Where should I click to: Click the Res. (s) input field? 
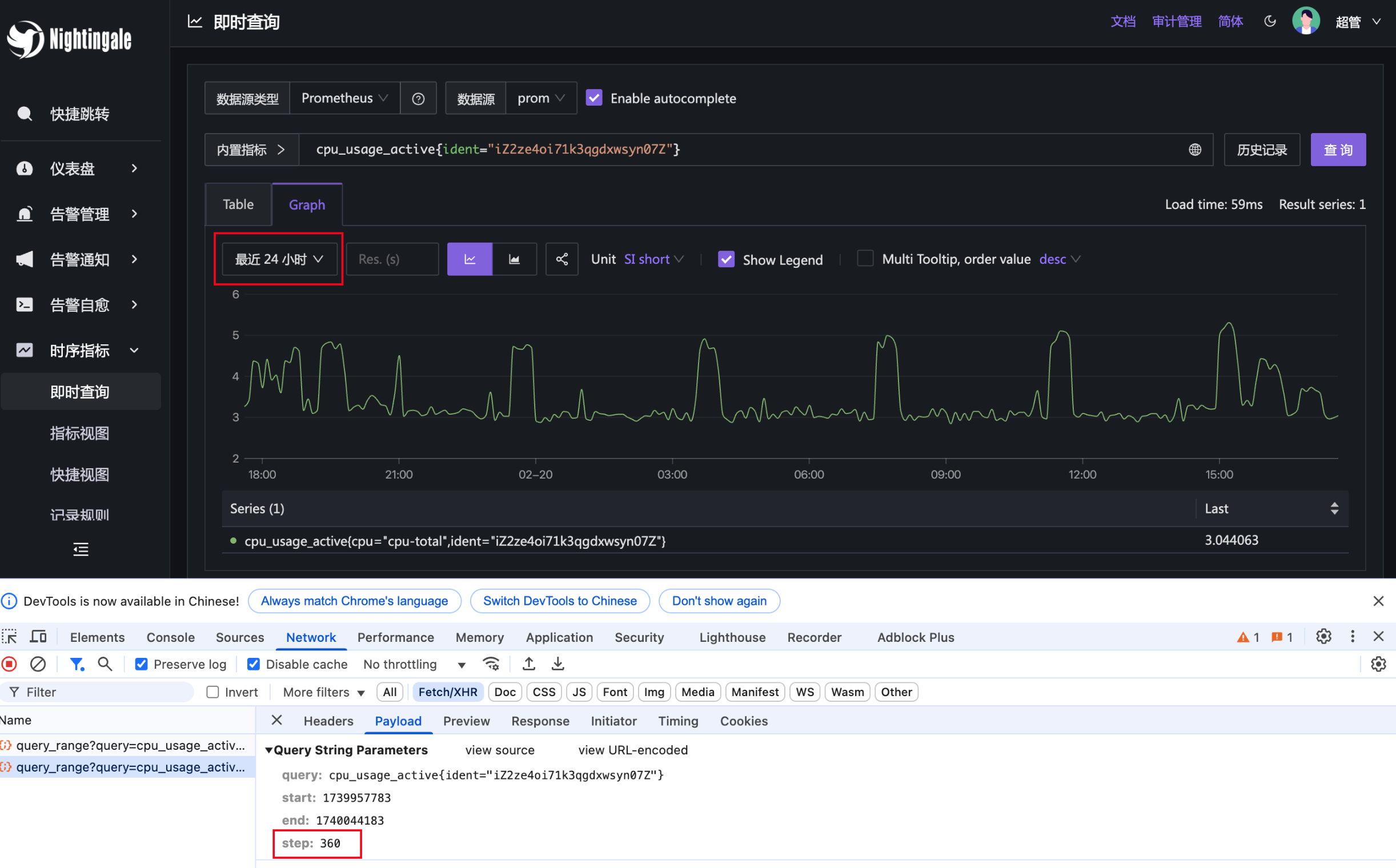click(x=392, y=259)
